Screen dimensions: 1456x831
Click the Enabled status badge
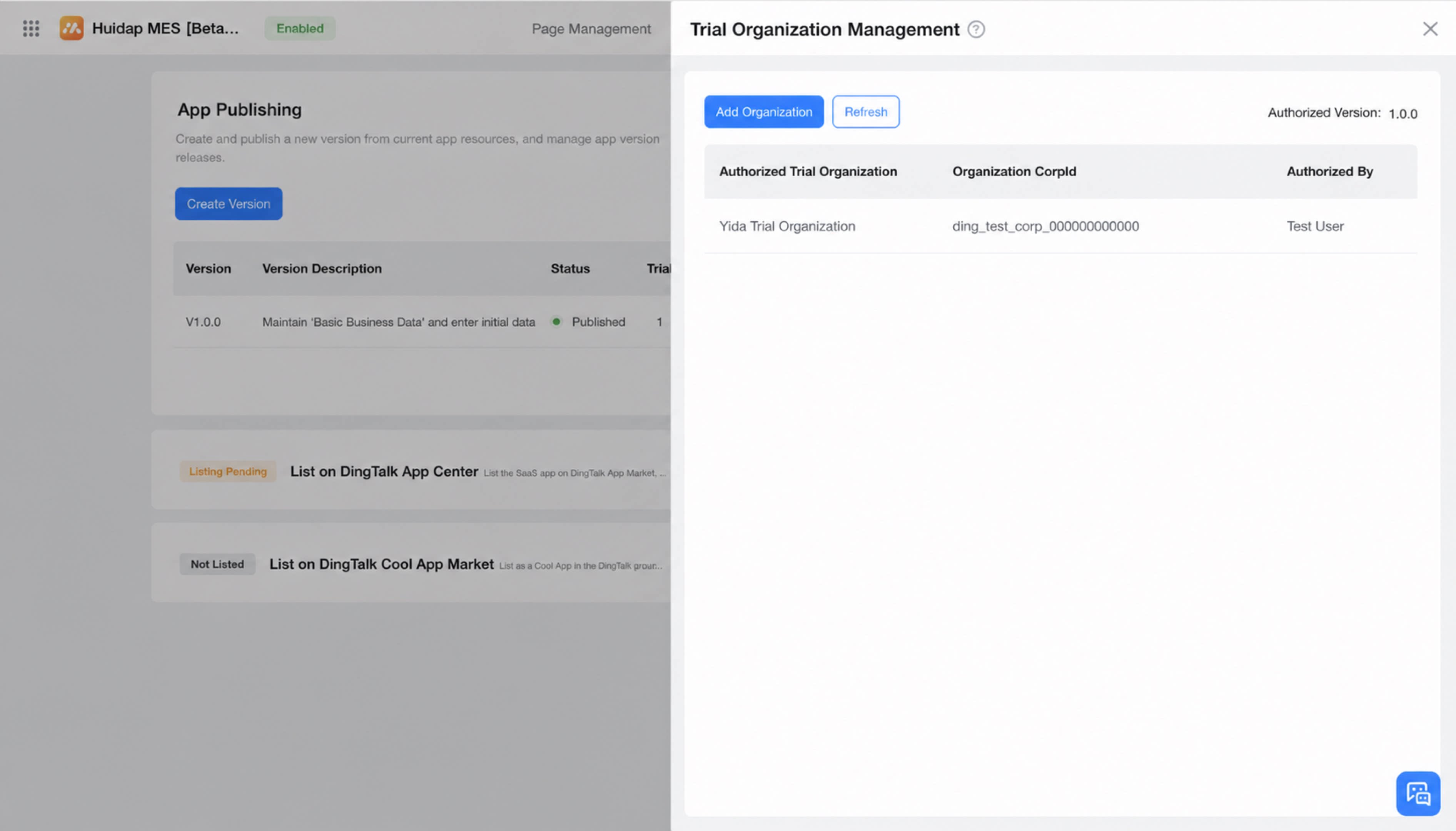point(300,28)
